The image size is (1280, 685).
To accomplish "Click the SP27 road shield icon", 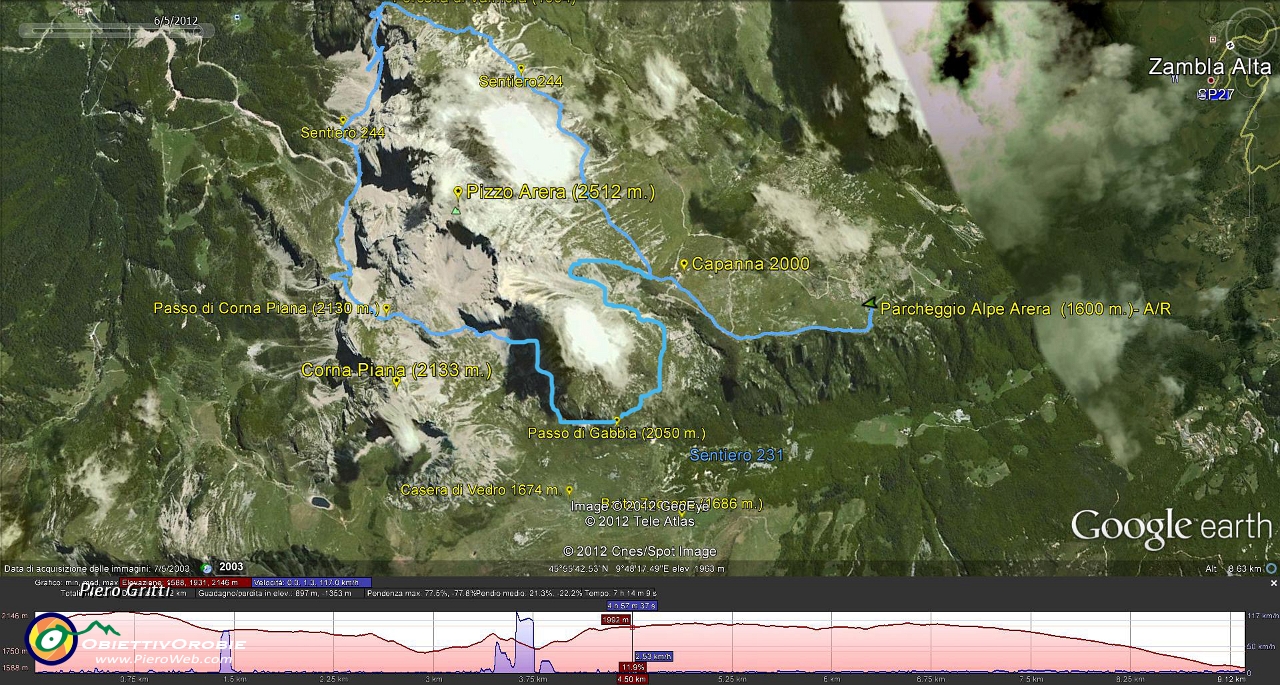I will (1216, 95).
